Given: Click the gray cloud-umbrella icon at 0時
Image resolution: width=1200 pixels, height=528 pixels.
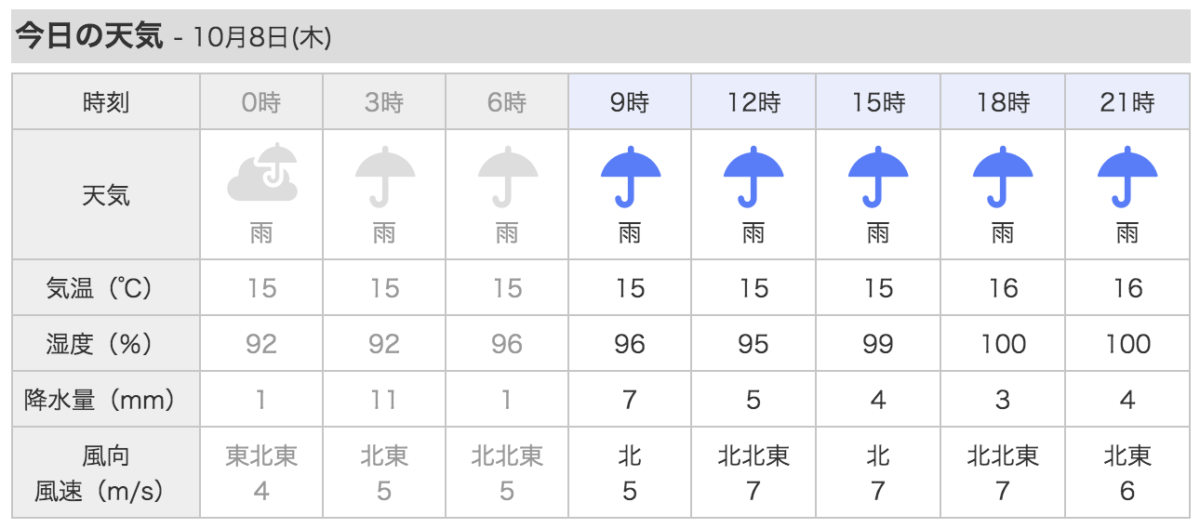Looking at the screenshot, I should tap(261, 175).
